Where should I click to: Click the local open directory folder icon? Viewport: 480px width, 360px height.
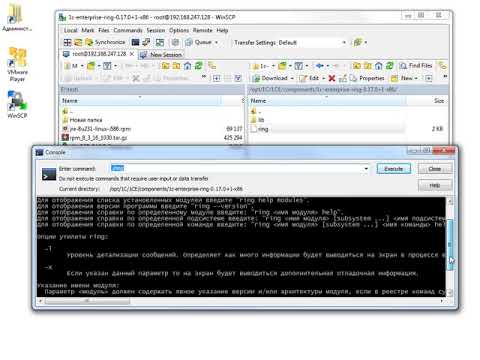click(x=91, y=66)
